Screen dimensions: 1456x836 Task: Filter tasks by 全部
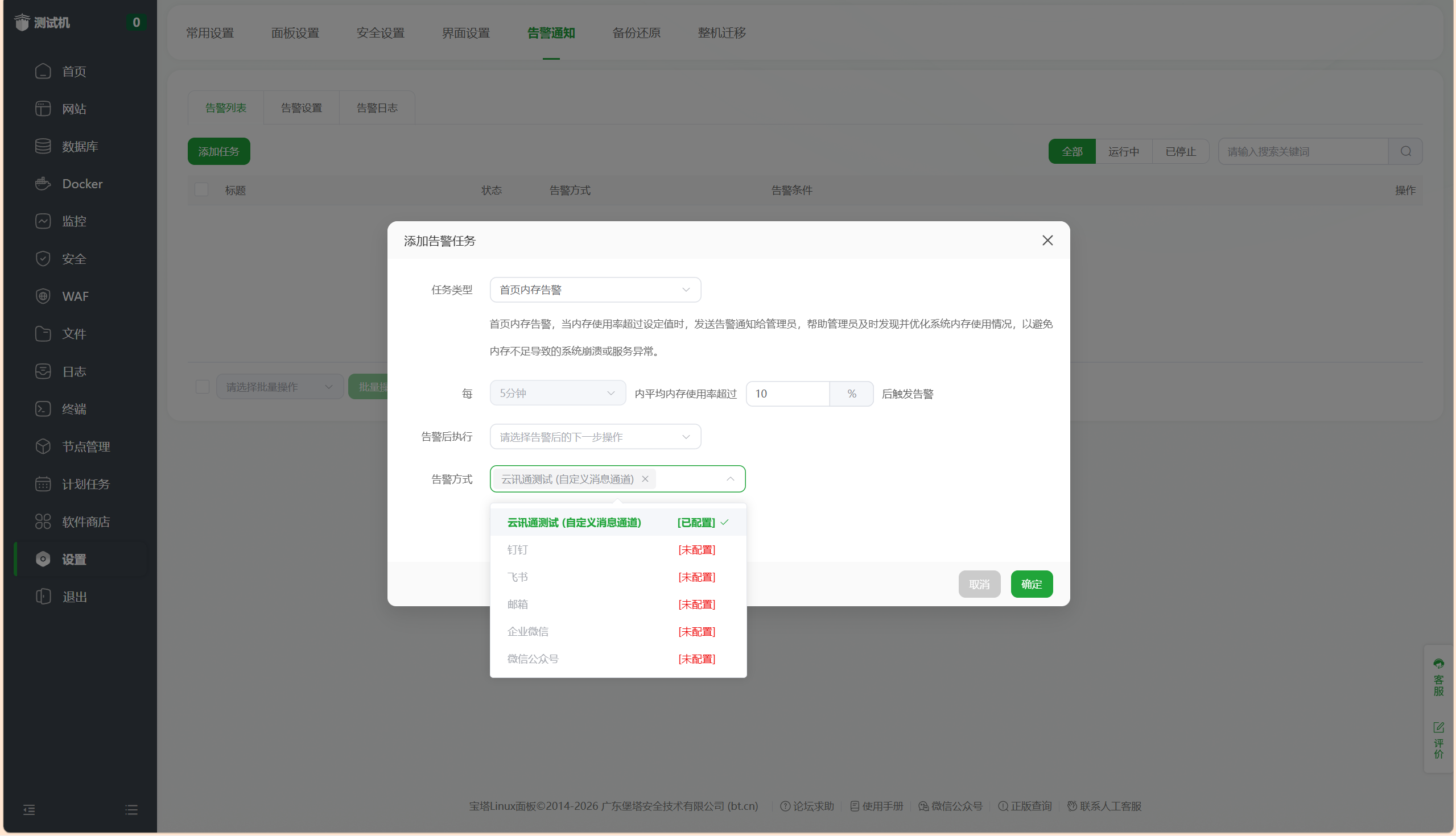[x=1072, y=152]
